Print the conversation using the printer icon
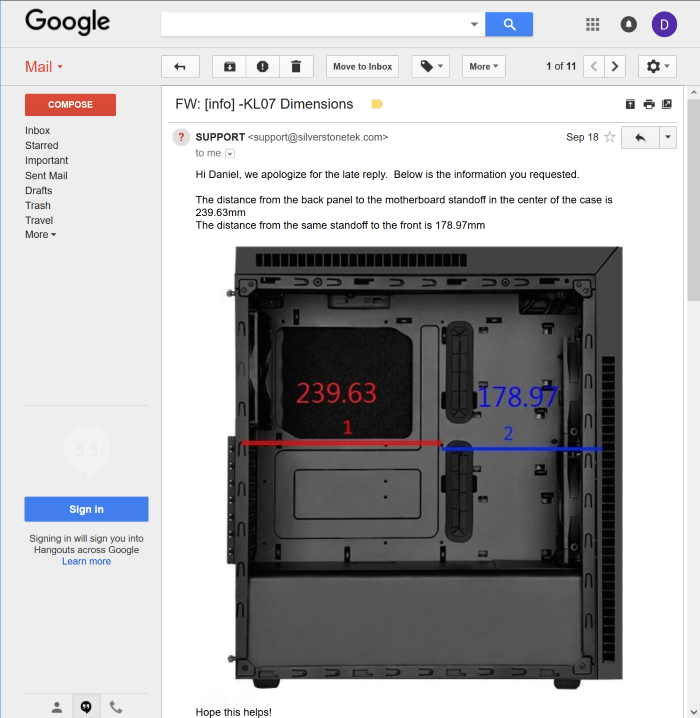700x718 pixels. point(649,104)
